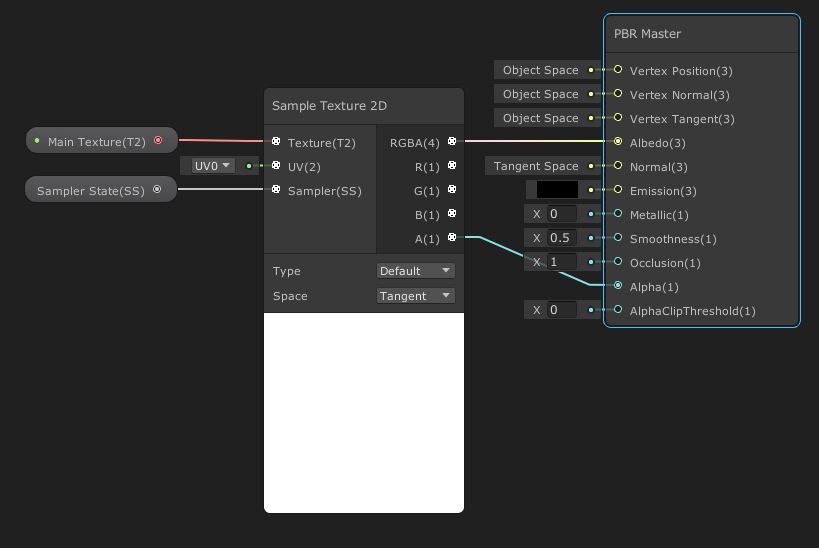Click the Metallic X value field
The width and height of the screenshot is (819, 548).
tap(561, 214)
